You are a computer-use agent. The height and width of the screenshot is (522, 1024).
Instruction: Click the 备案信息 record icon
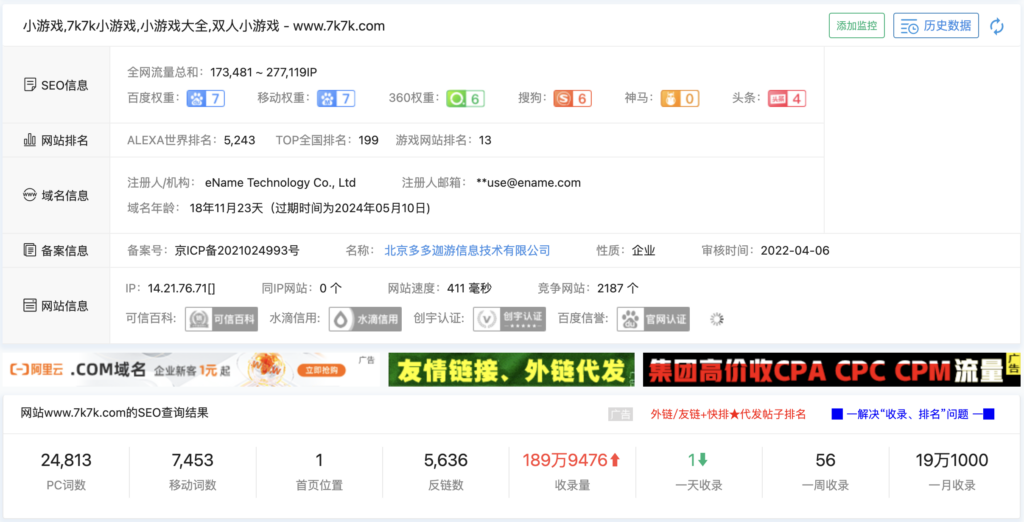29,250
